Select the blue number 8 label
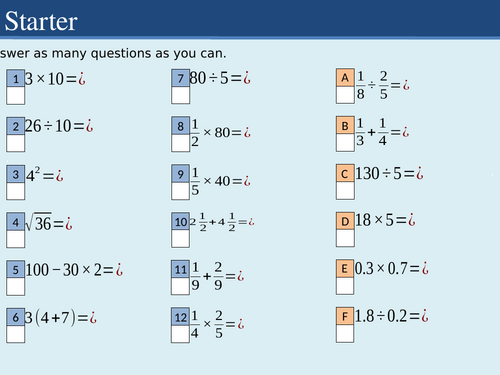Viewport: 500px width, 375px height. [181, 126]
